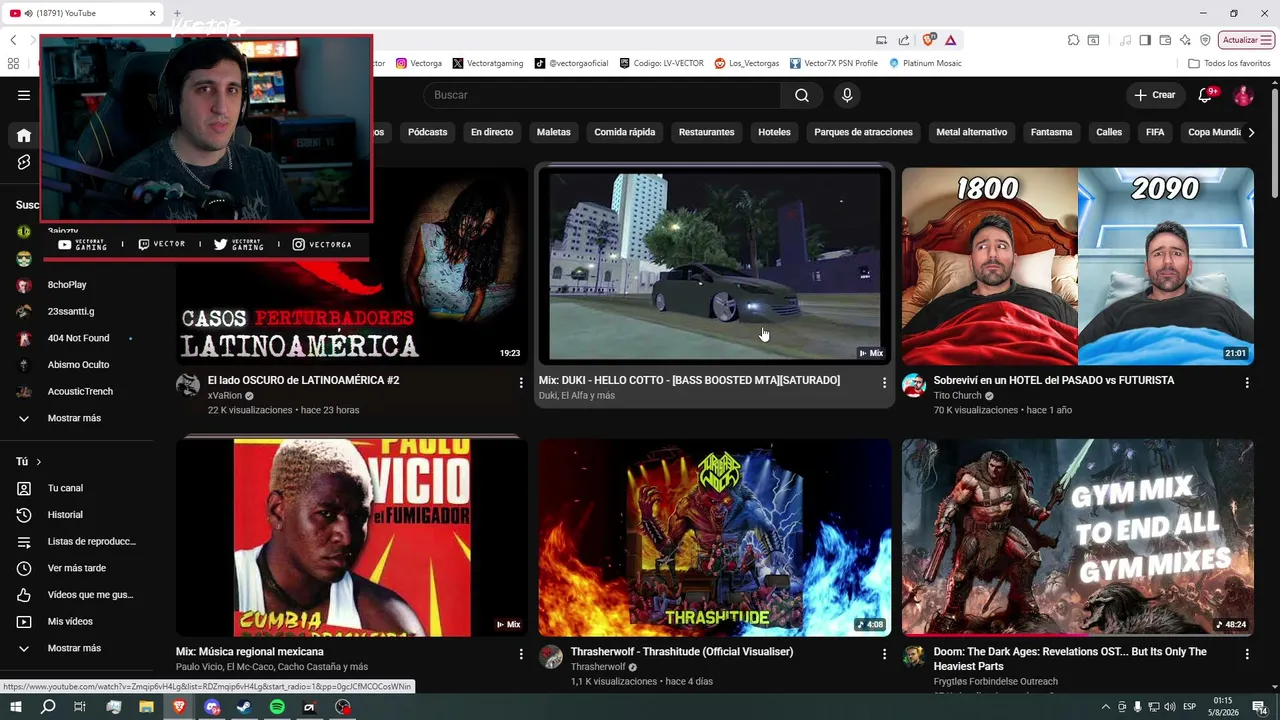The height and width of the screenshot is (720, 1280).
Task: Go to AcousticTrench subscription
Action: (80, 392)
